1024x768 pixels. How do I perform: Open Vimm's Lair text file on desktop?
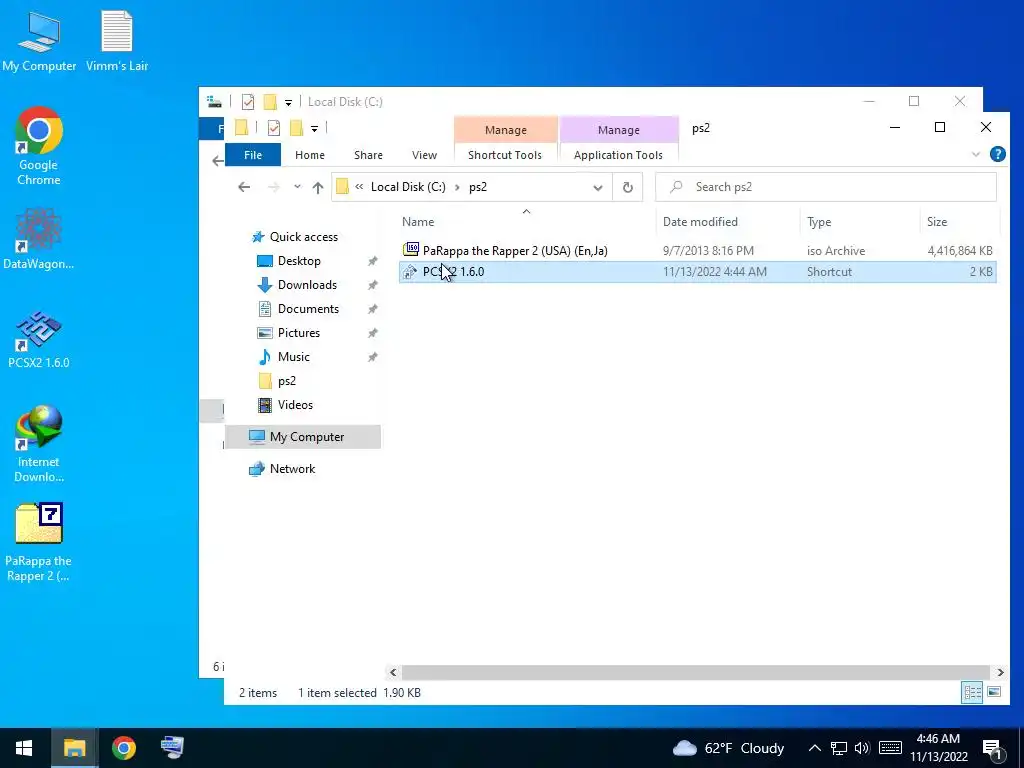[117, 40]
